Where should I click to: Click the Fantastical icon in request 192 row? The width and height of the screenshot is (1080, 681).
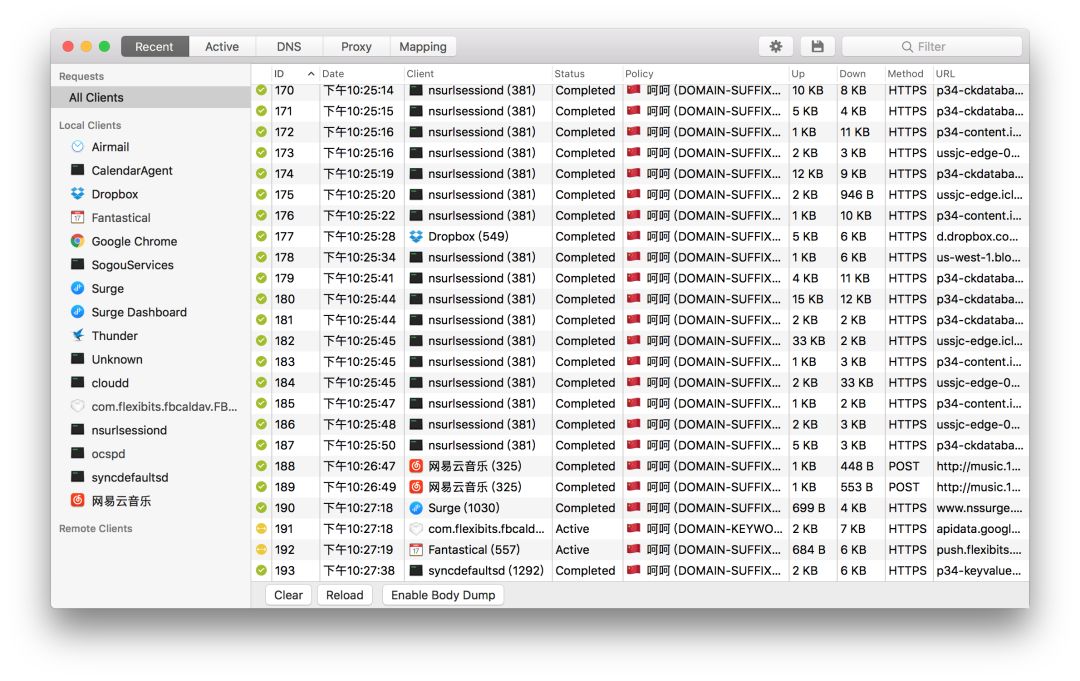point(416,549)
